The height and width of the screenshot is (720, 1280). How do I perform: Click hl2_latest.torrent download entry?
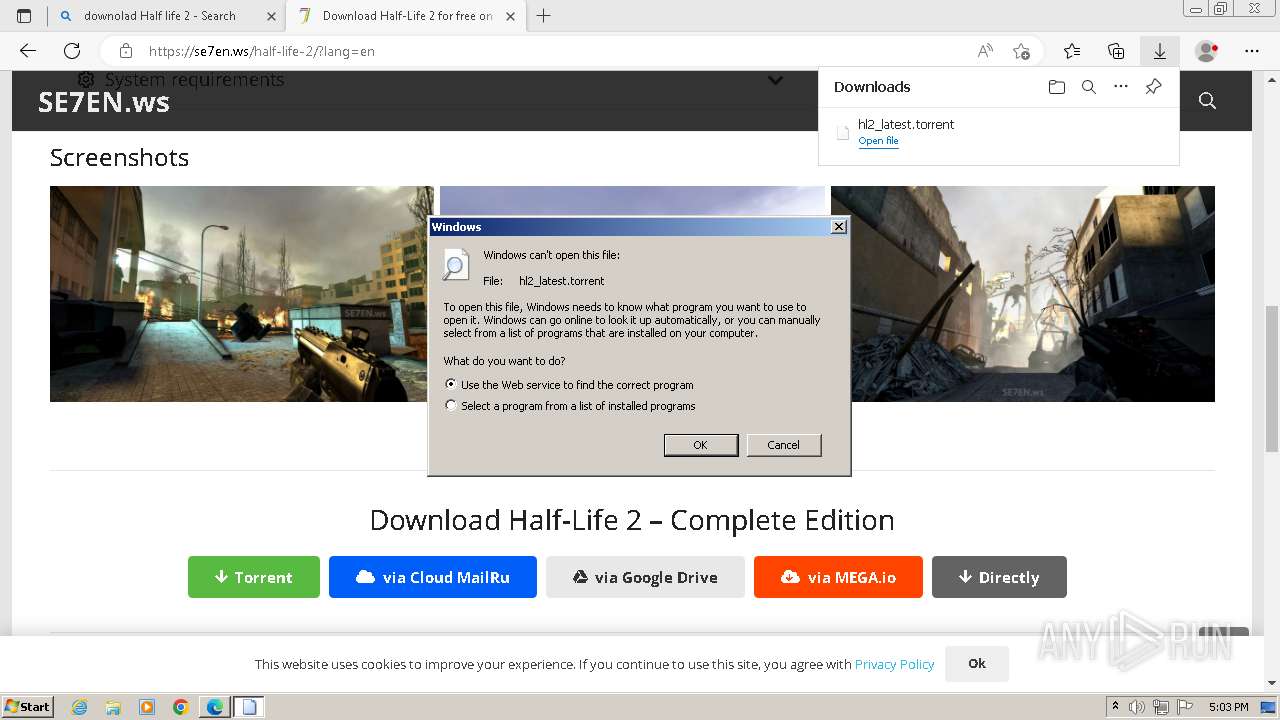point(998,132)
